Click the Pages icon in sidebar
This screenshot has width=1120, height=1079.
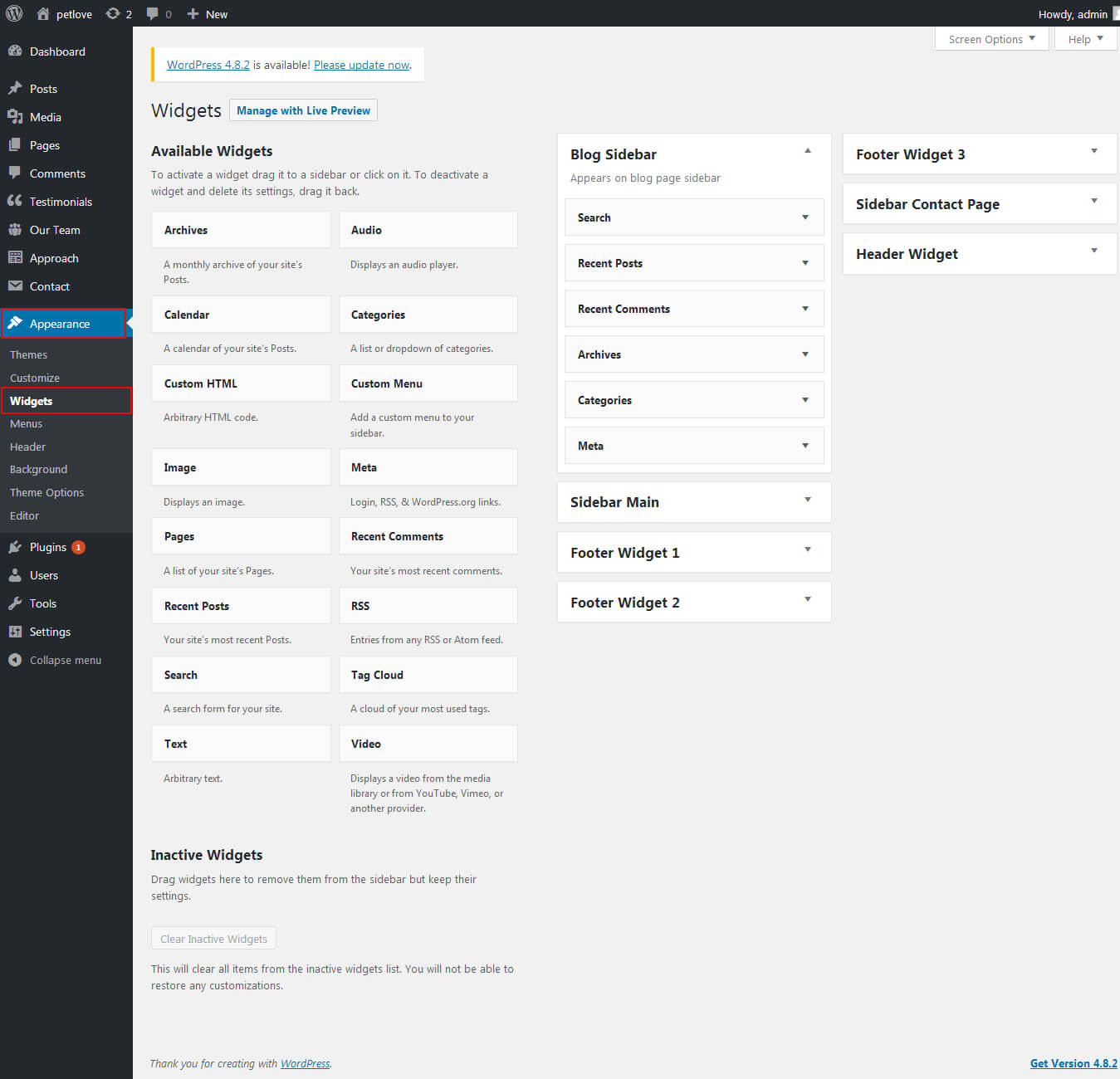coord(15,144)
